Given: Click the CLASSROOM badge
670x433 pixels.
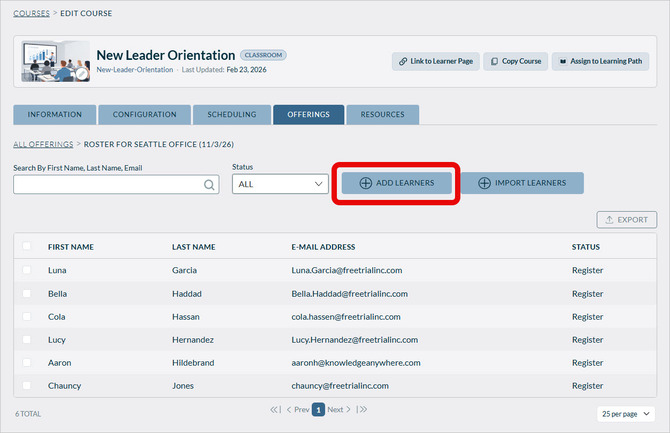Looking at the screenshot, I should click(263, 55).
